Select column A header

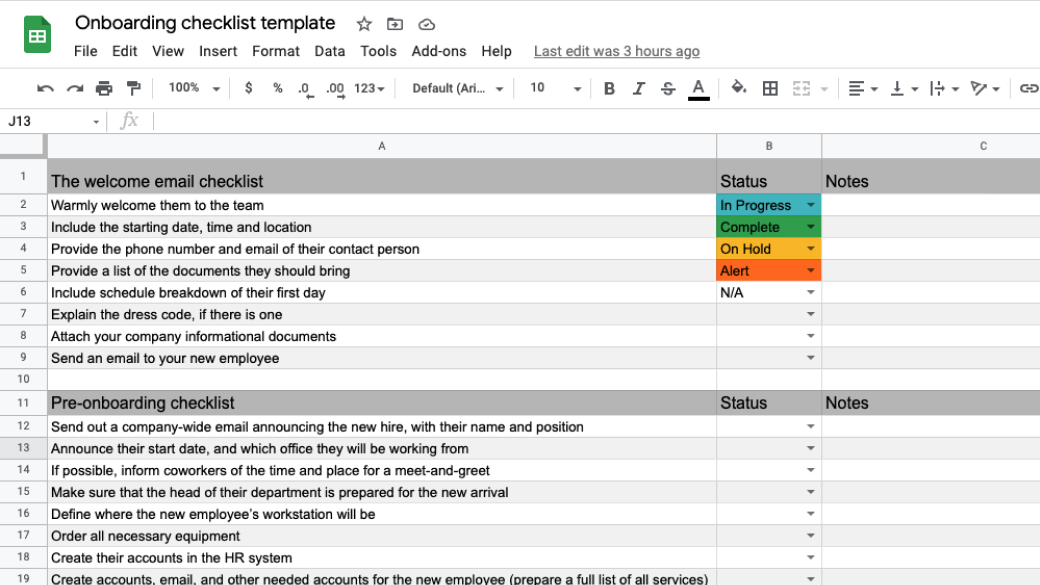(382, 146)
